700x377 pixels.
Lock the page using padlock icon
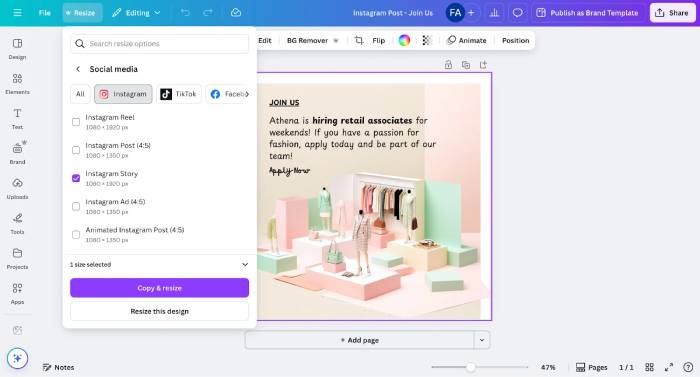tap(448, 65)
